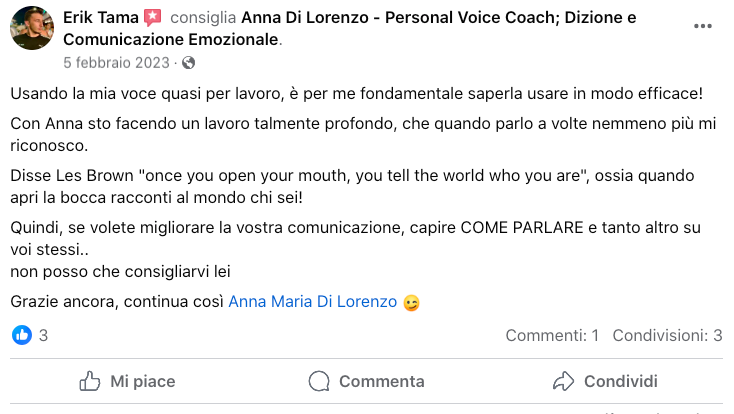Click the winking emoji ending the post
The width and height of the screenshot is (734, 414).
411,302
